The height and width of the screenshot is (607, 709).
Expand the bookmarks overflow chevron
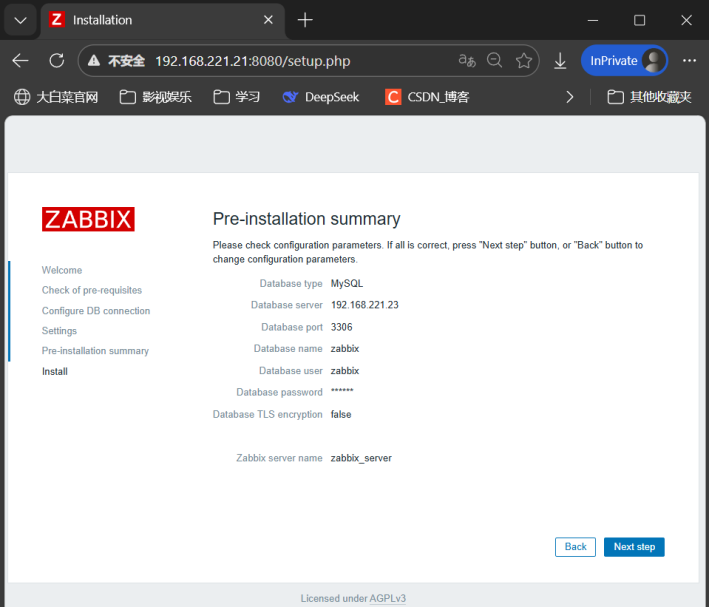[570, 97]
